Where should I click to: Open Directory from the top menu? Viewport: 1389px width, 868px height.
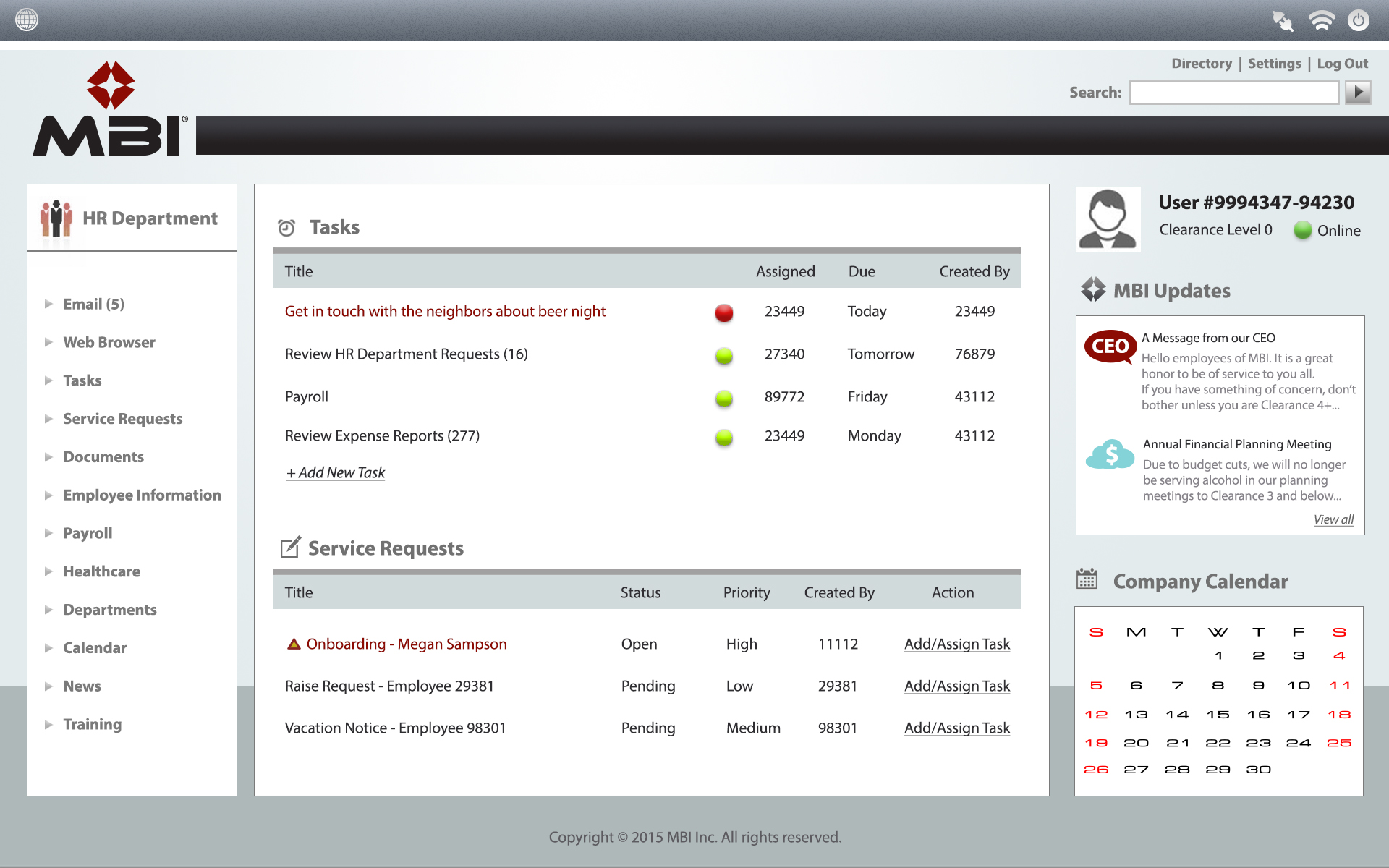[x=1201, y=64]
